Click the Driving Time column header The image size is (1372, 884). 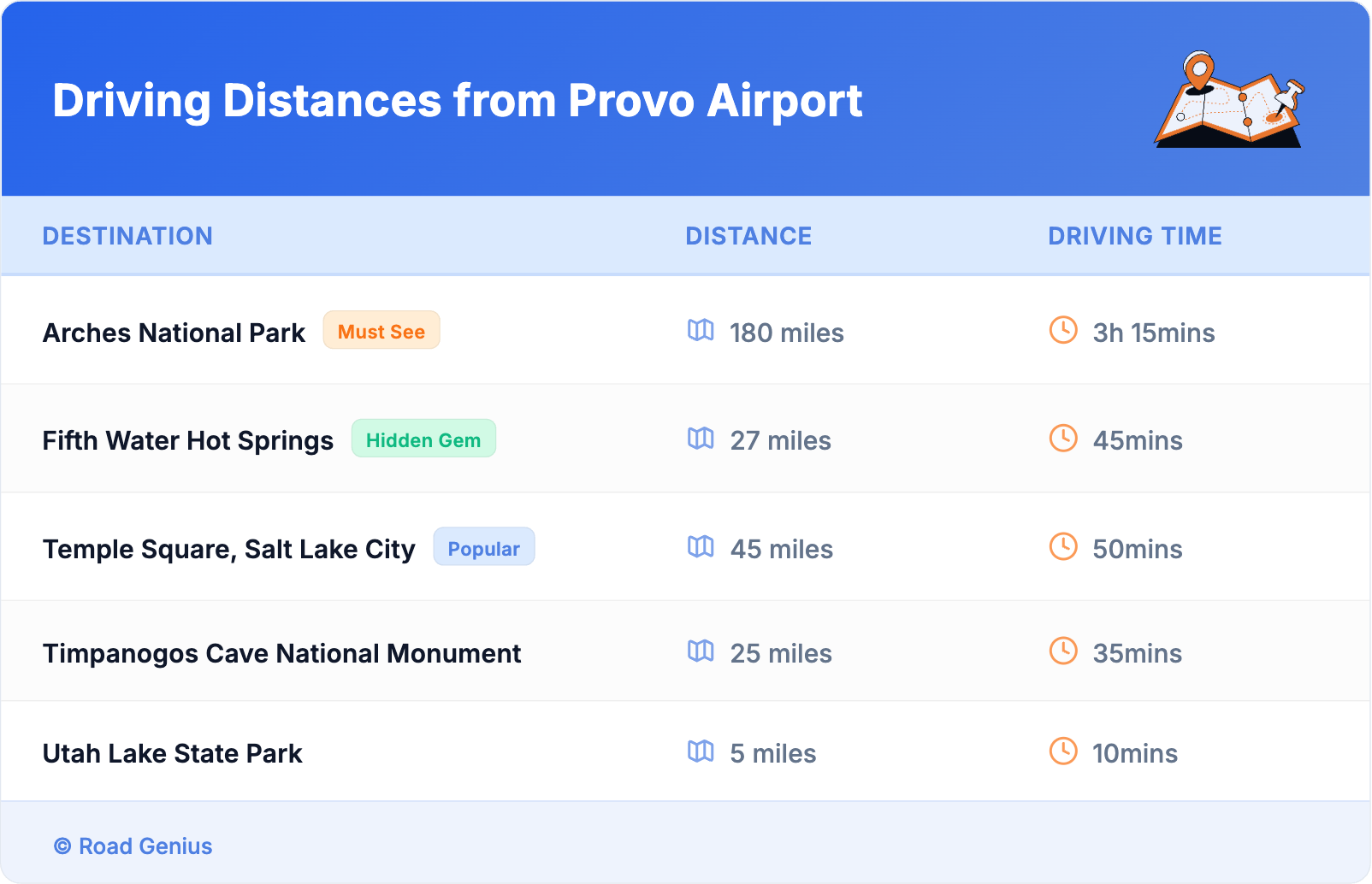1135,236
